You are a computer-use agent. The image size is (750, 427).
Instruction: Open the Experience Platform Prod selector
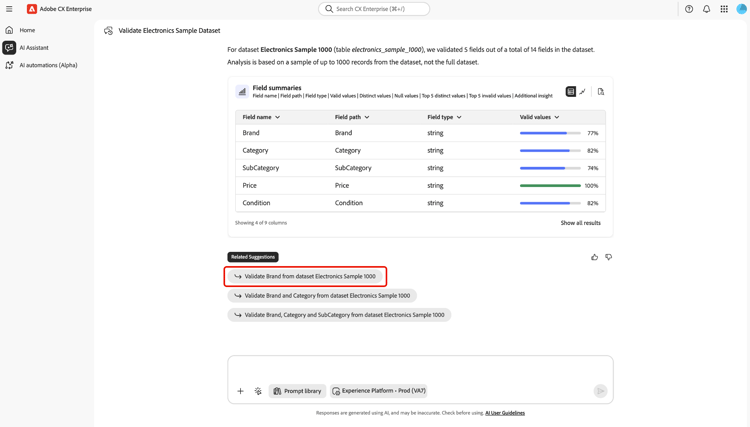(378, 391)
